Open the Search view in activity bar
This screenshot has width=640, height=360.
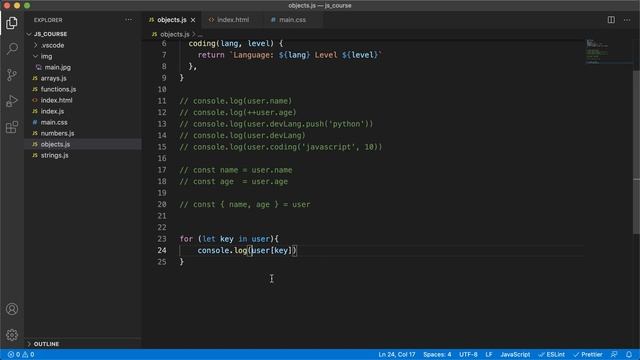point(12,49)
